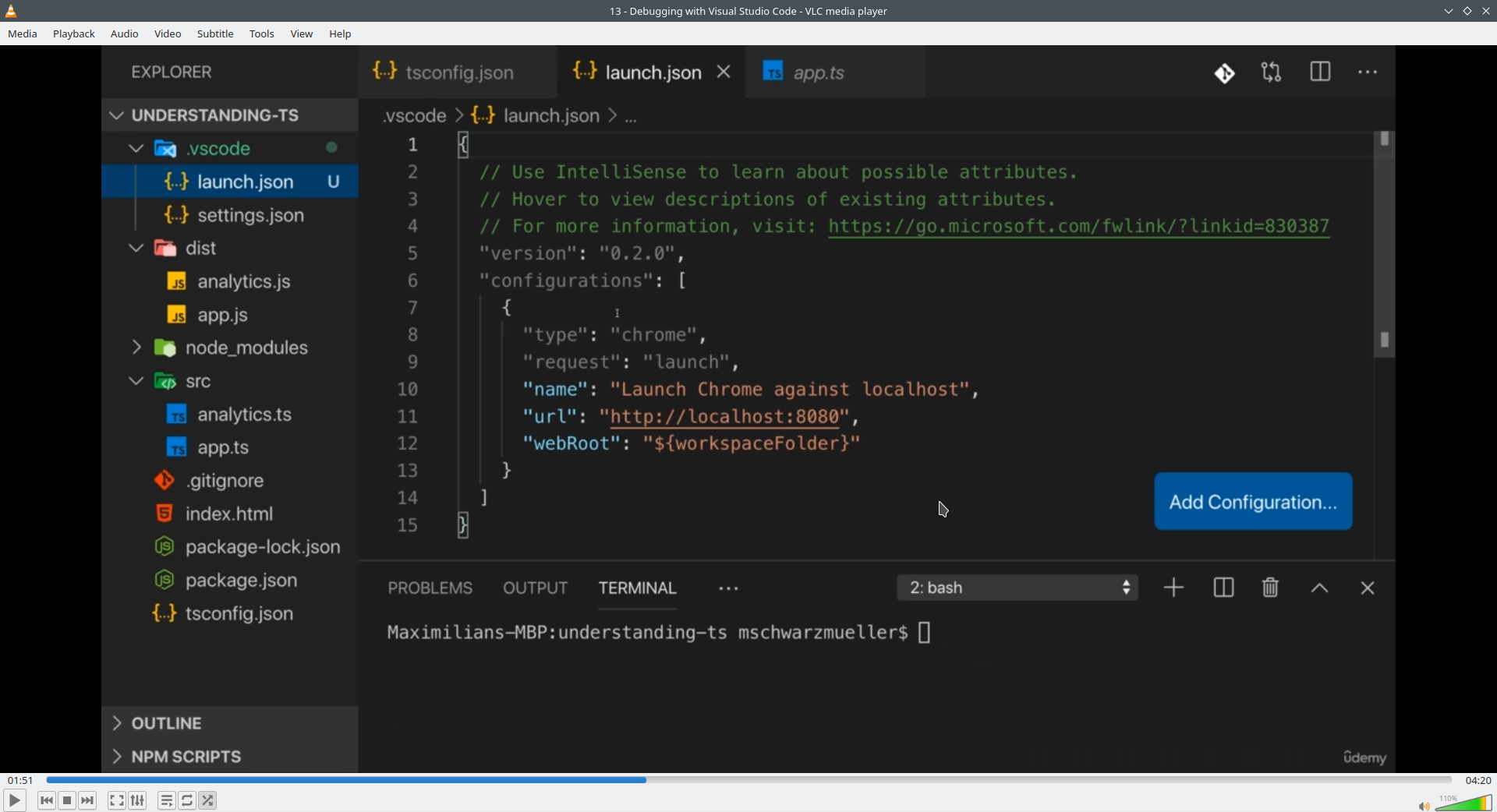Image resolution: width=1497 pixels, height=812 pixels.
Task: Open the 2: bash terminal dropdown
Action: [x=1017, y=588]
